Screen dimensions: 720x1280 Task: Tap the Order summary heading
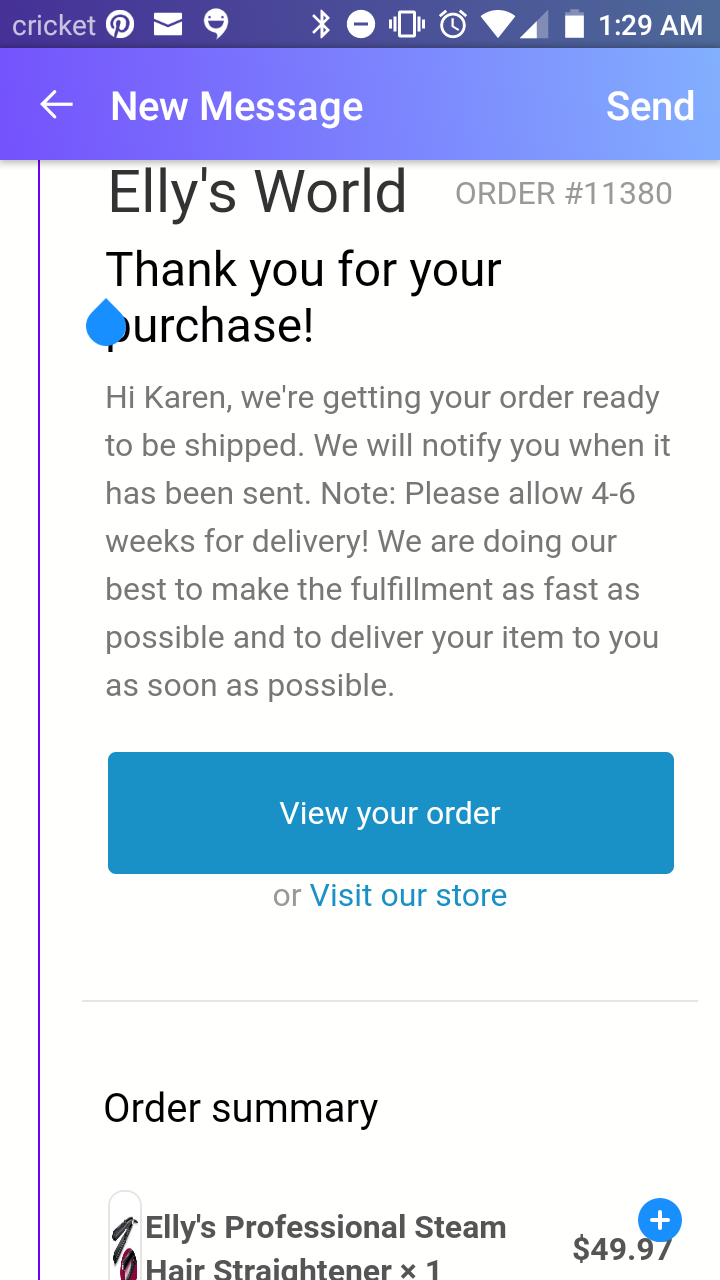(x=241, y=1108)
